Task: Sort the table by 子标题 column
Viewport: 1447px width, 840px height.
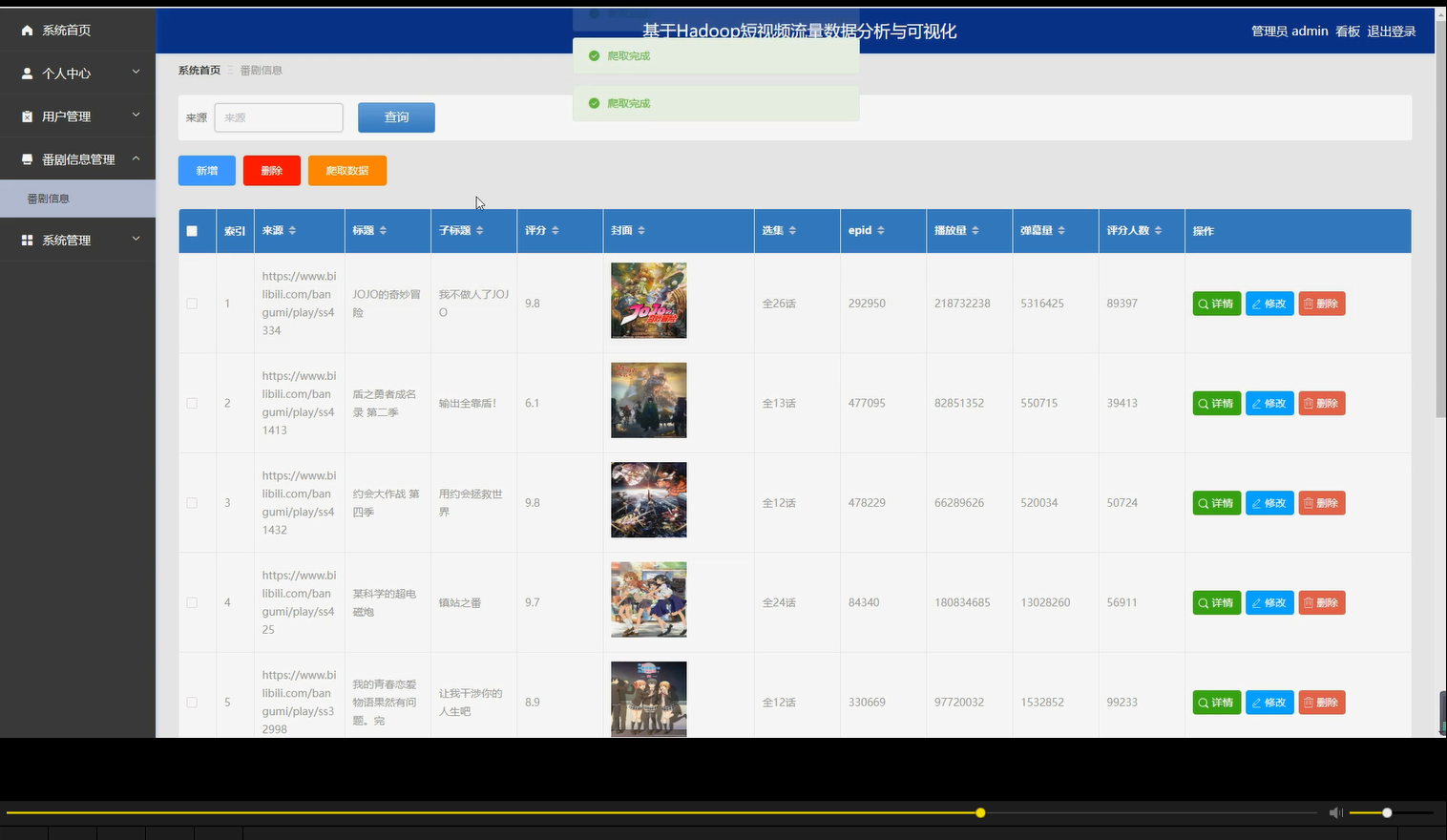Action: coord(479,231)
